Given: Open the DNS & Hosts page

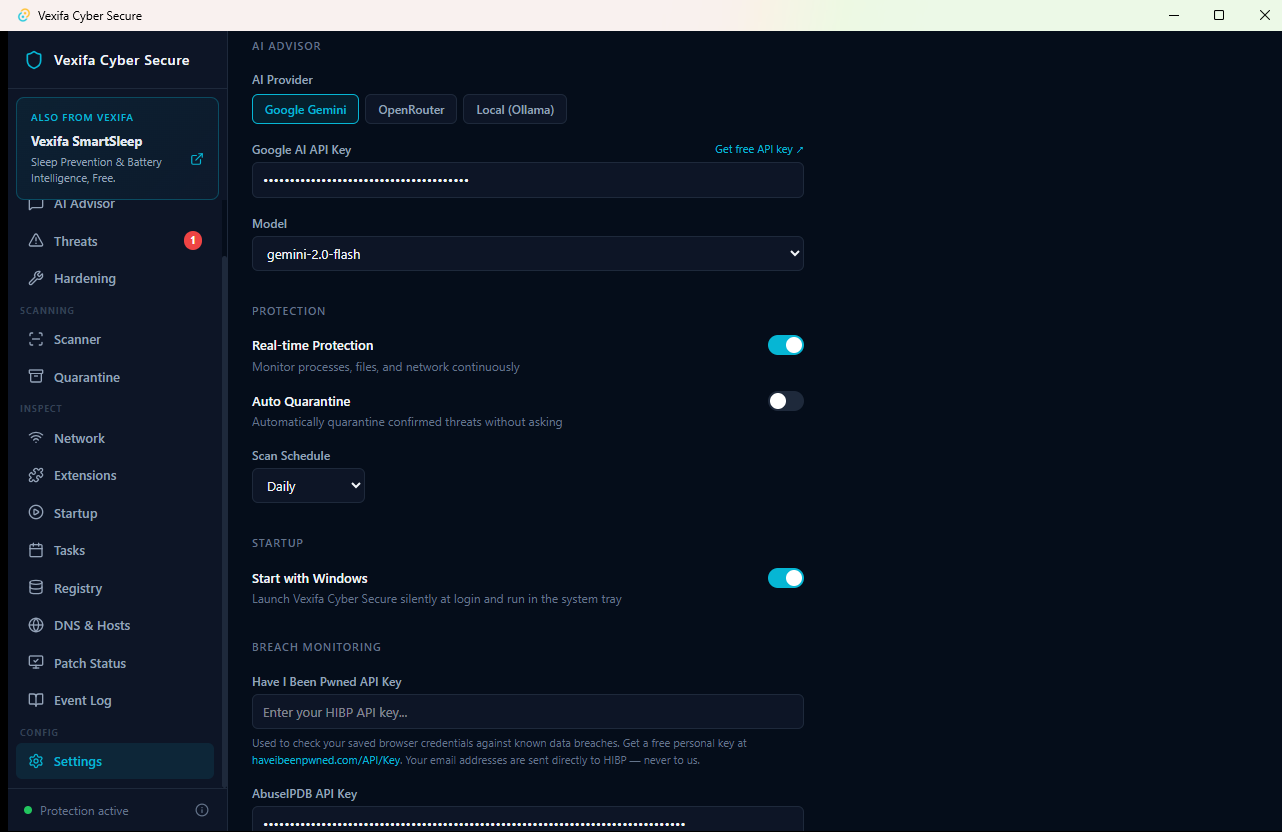Looking at the screenshot, I should pyautogui.click(x=115, y=625).
